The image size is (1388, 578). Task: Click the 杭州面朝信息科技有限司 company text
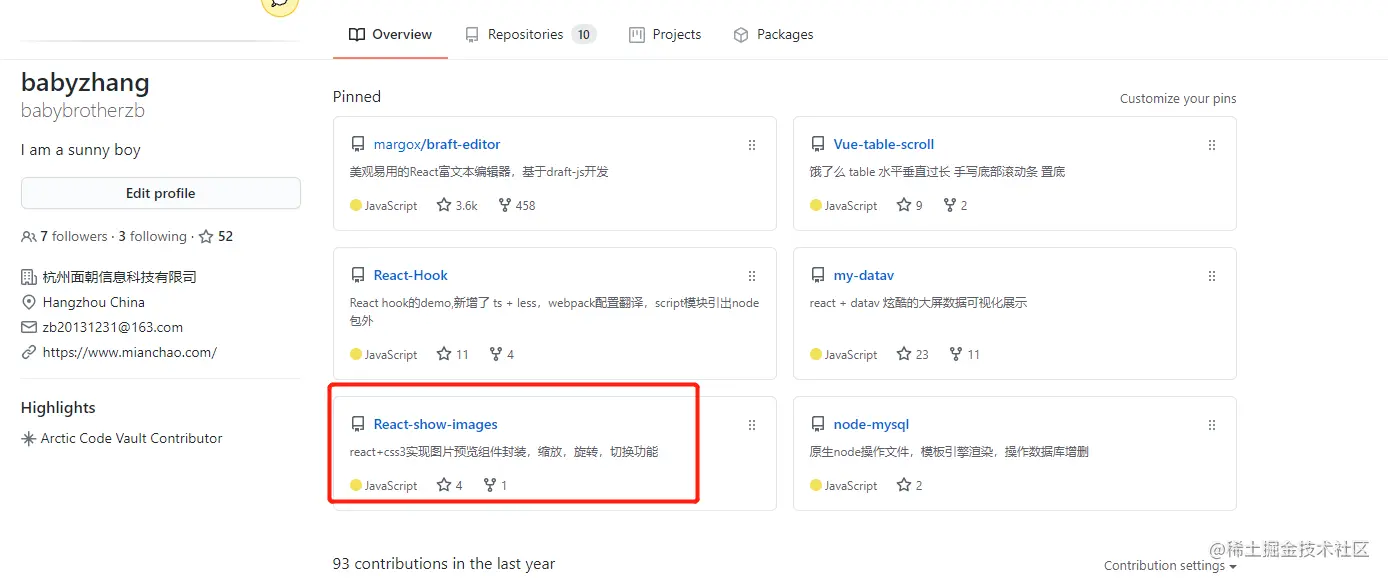(x=120, y=277)
